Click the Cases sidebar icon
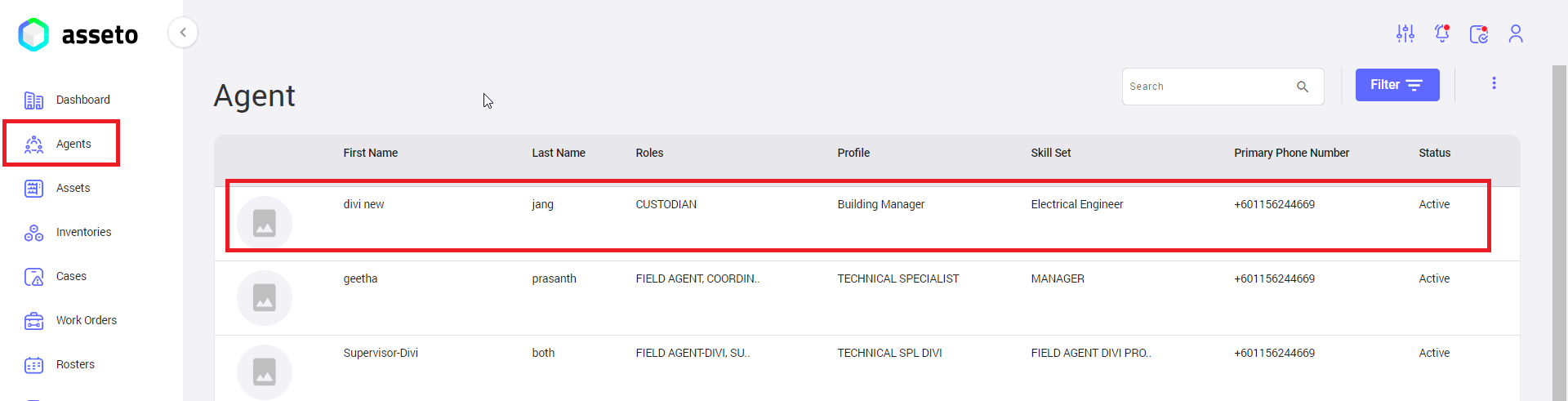The image size is (1568, 401). (33, 277)
